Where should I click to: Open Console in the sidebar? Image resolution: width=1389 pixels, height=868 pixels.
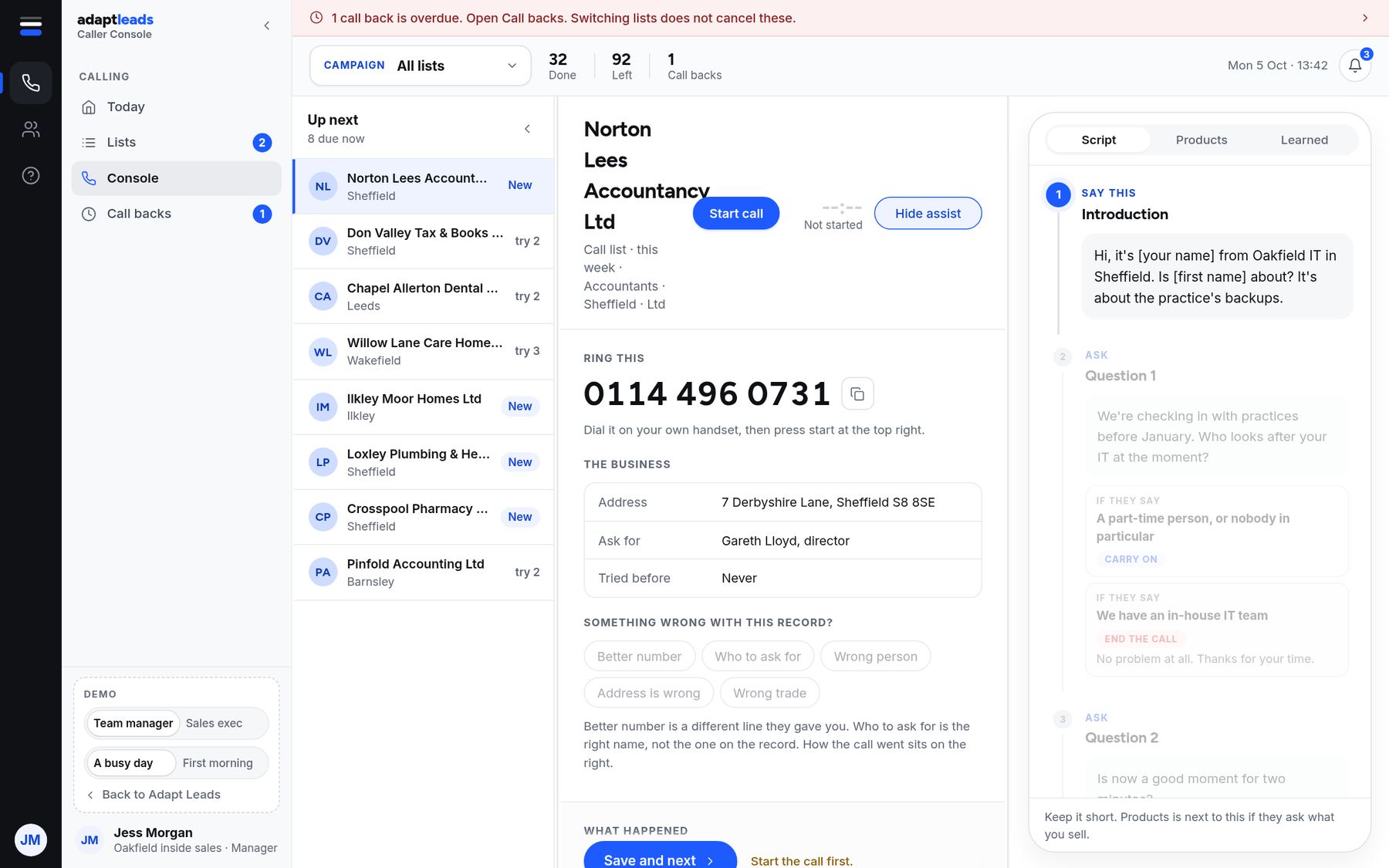(x=176, y=178)
